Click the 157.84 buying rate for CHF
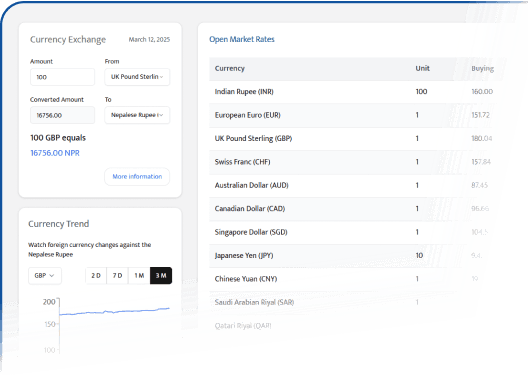 coord(481,162)
